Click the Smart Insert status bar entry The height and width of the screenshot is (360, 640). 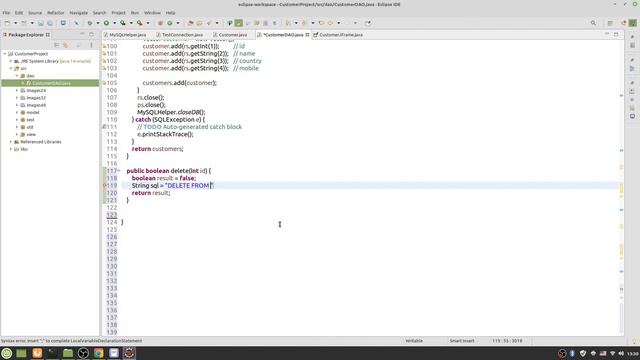pyautogui.click(x=462, y=341)
